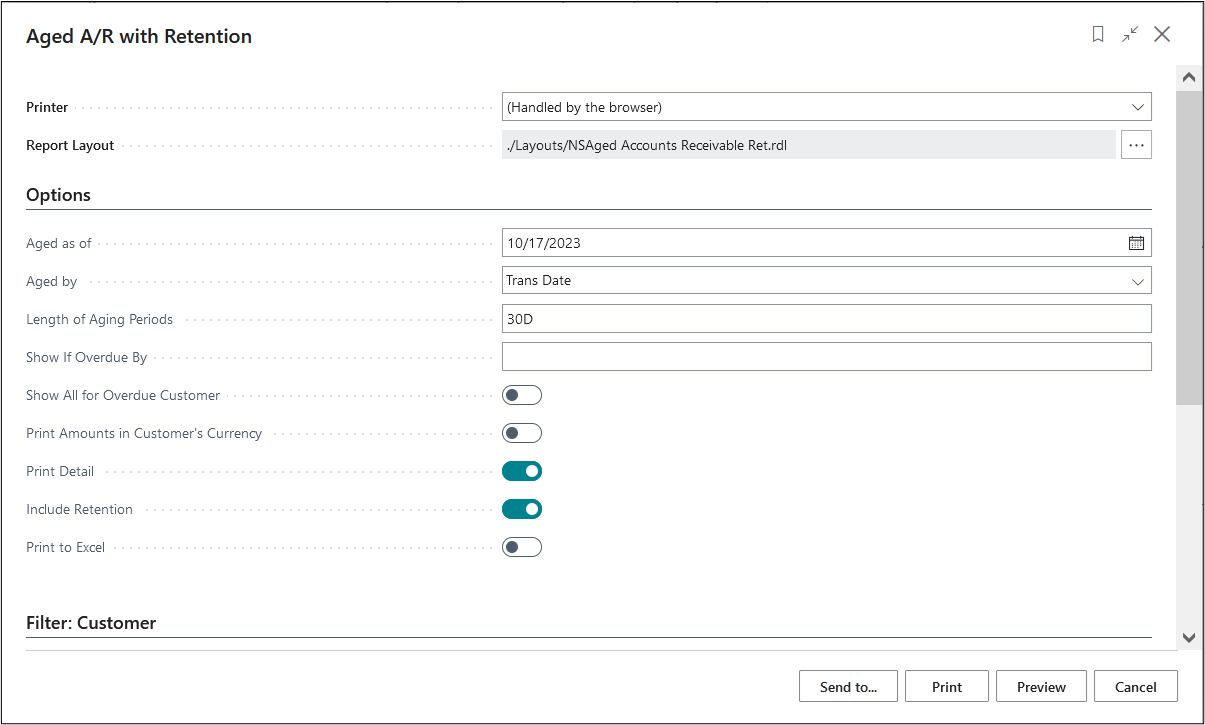Click the Report Layout ellipsis button

(1136, 145)
